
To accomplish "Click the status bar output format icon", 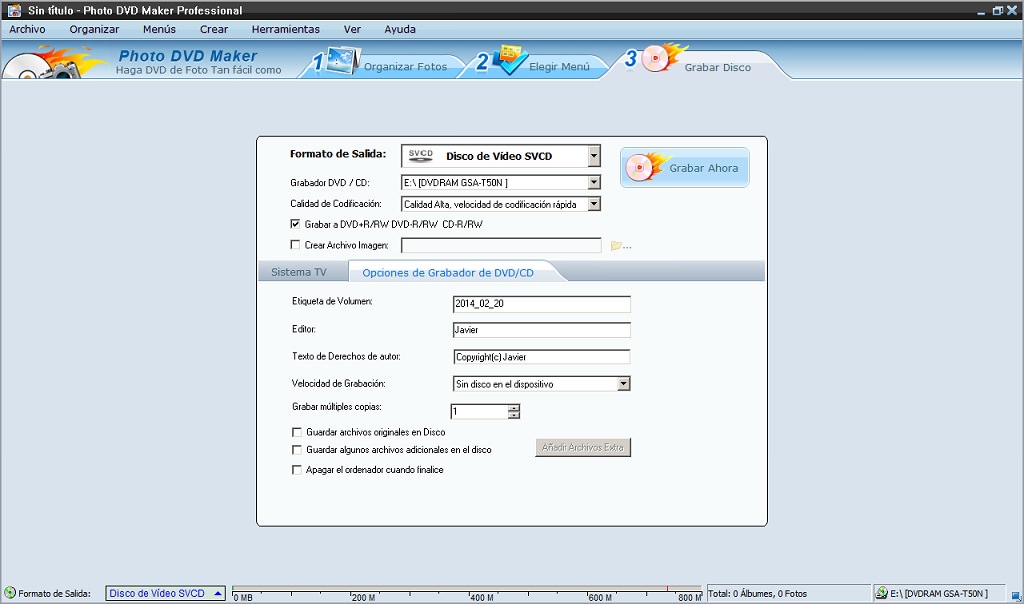I will 10,593.
